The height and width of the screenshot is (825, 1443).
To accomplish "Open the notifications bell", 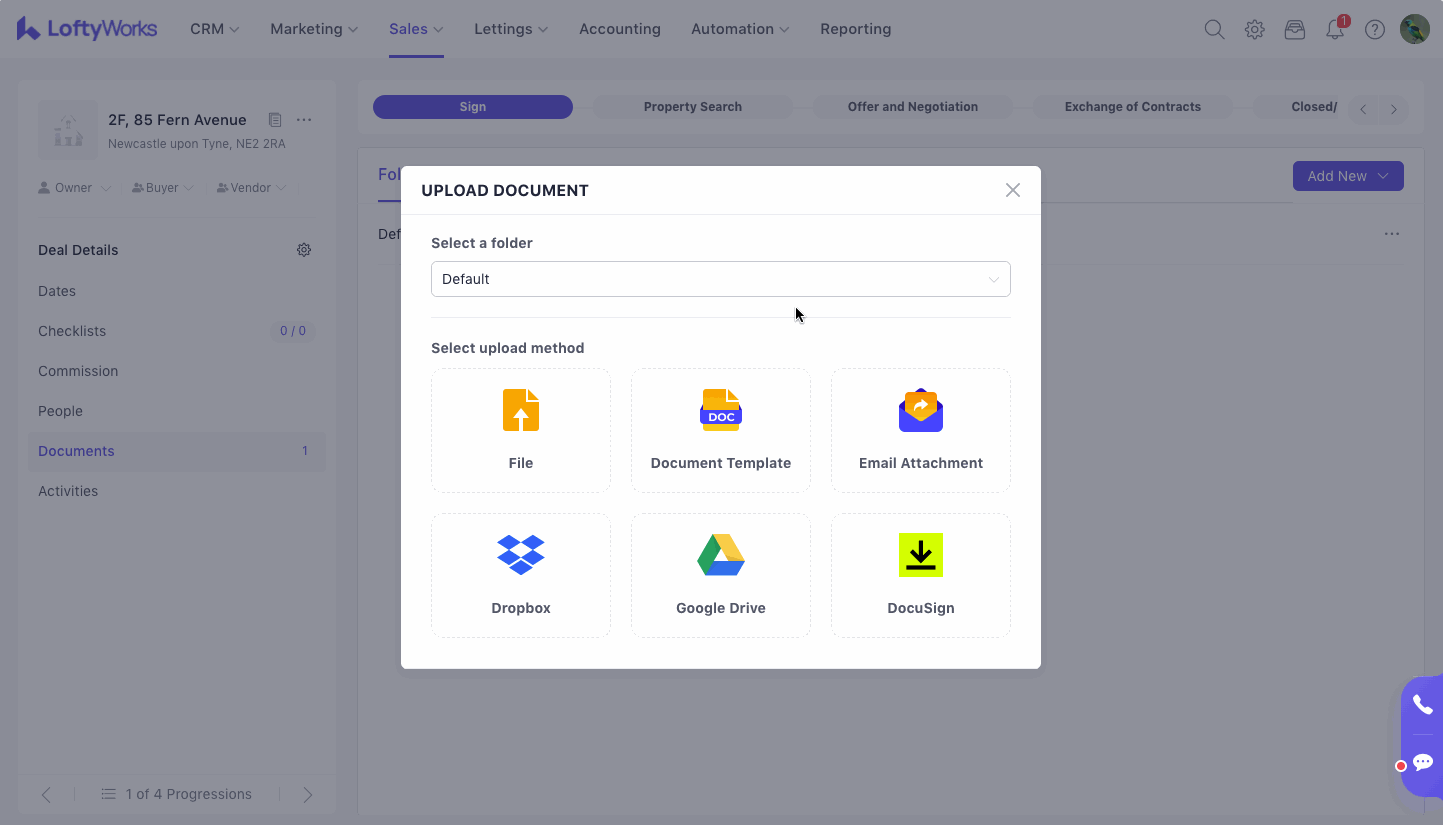I will 1335,30.
